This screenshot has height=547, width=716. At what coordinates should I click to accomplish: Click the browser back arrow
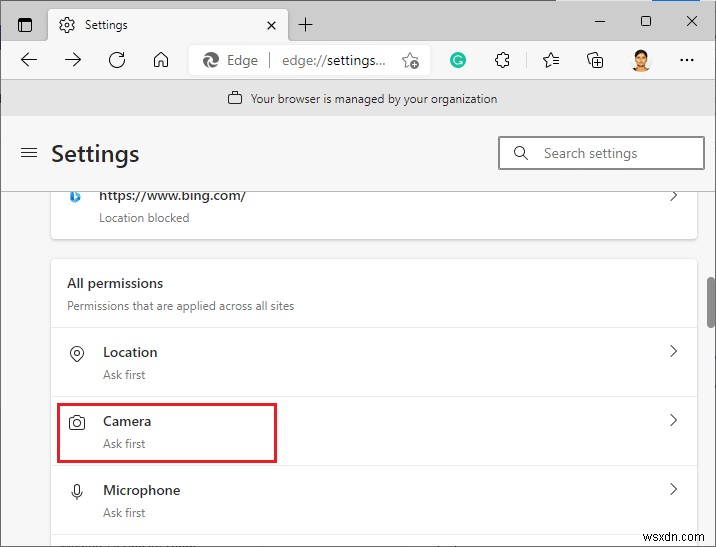coord(29,60)
